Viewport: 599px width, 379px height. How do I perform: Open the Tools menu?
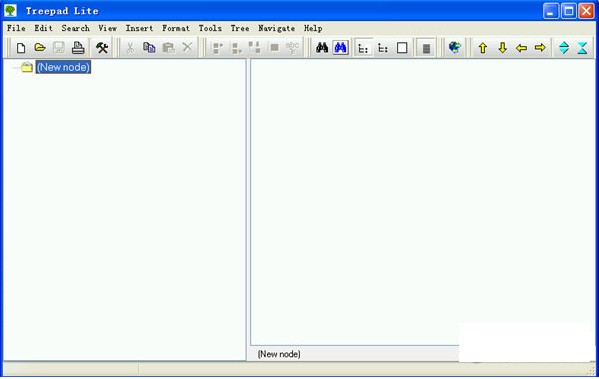click(210, 28)
